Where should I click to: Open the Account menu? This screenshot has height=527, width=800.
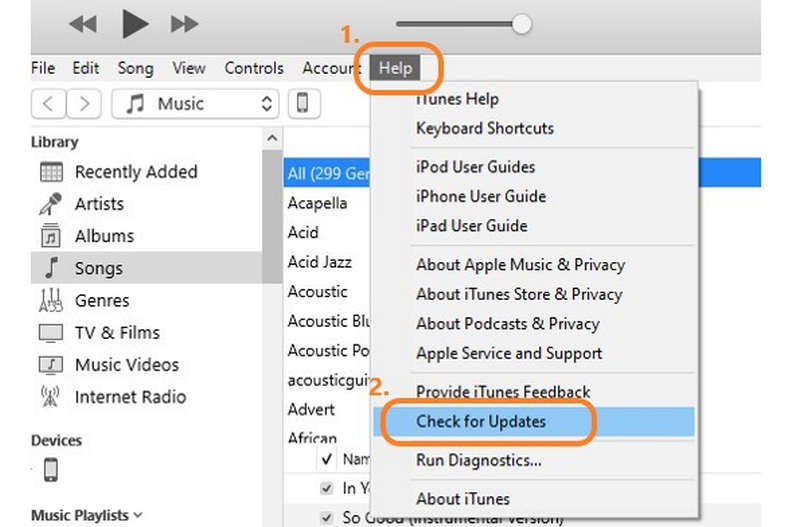(x=332, y=68)
